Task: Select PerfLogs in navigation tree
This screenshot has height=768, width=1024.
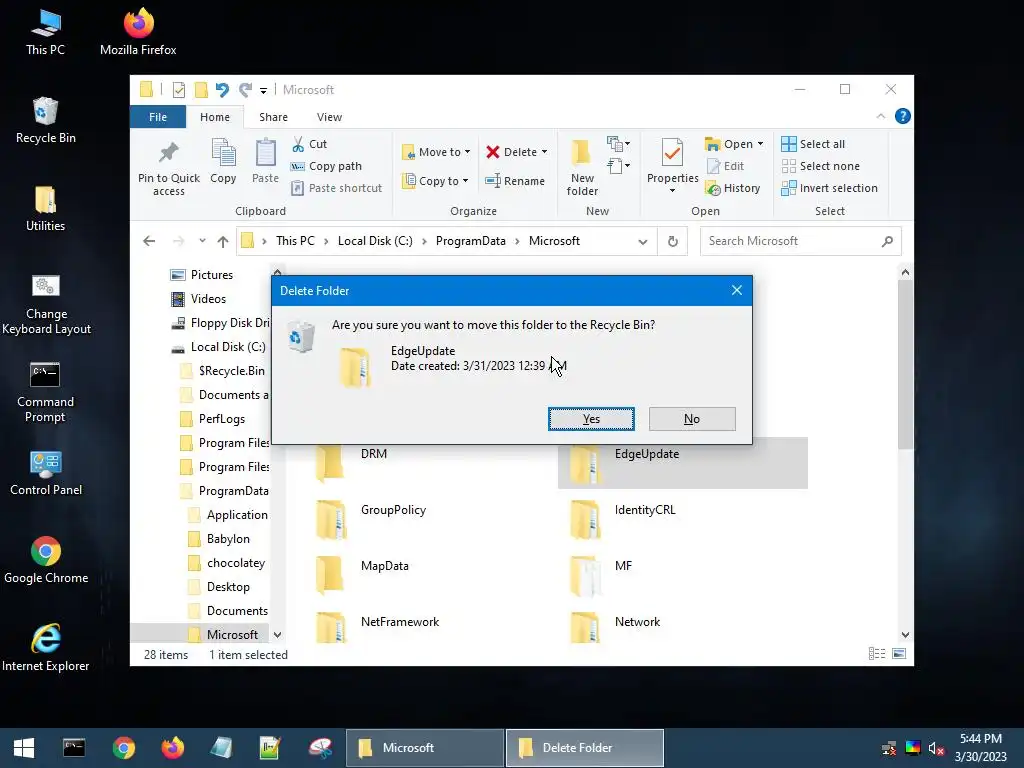Action: click(221, 419)
